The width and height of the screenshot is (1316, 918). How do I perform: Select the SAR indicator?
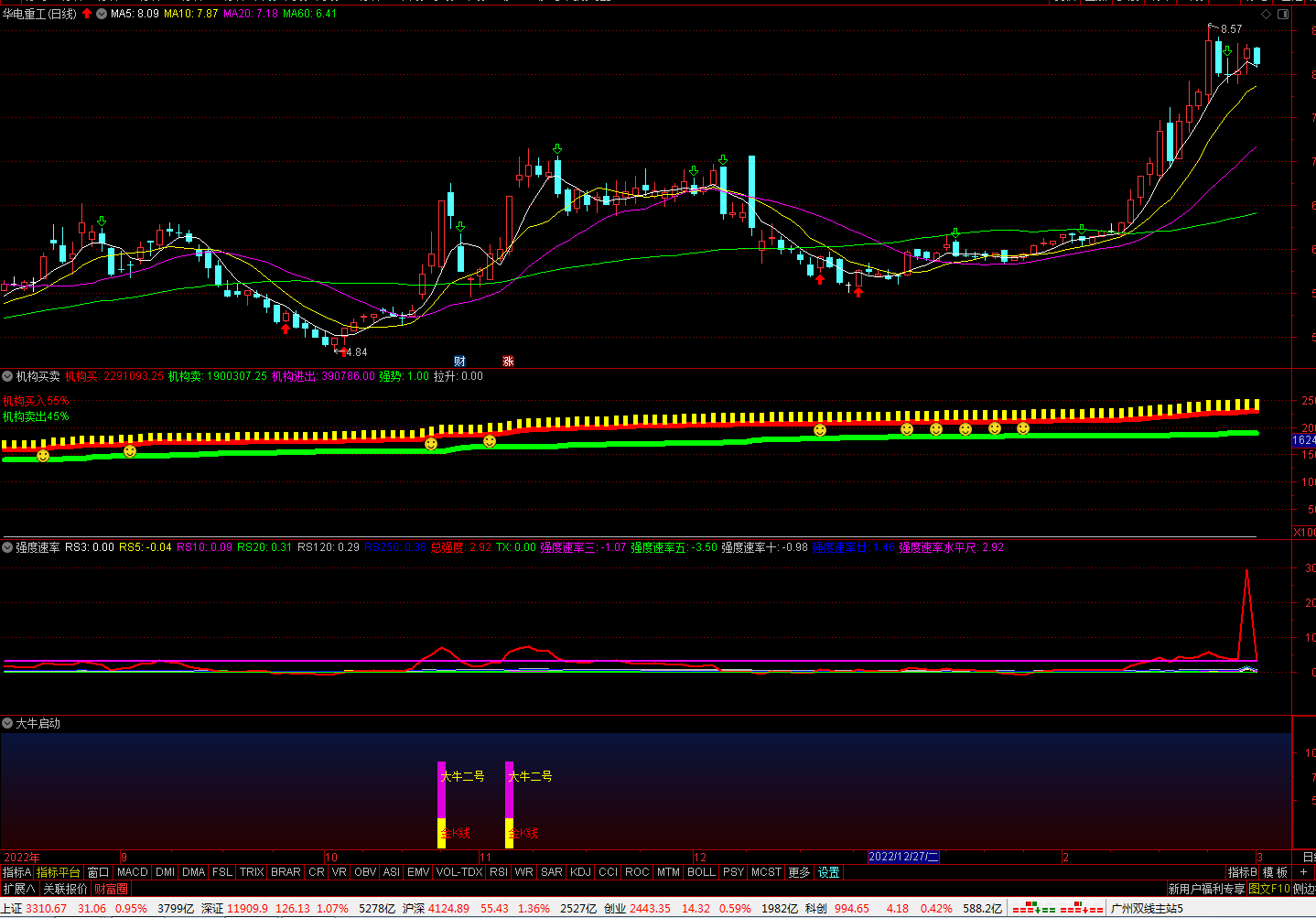pos(552,872)
